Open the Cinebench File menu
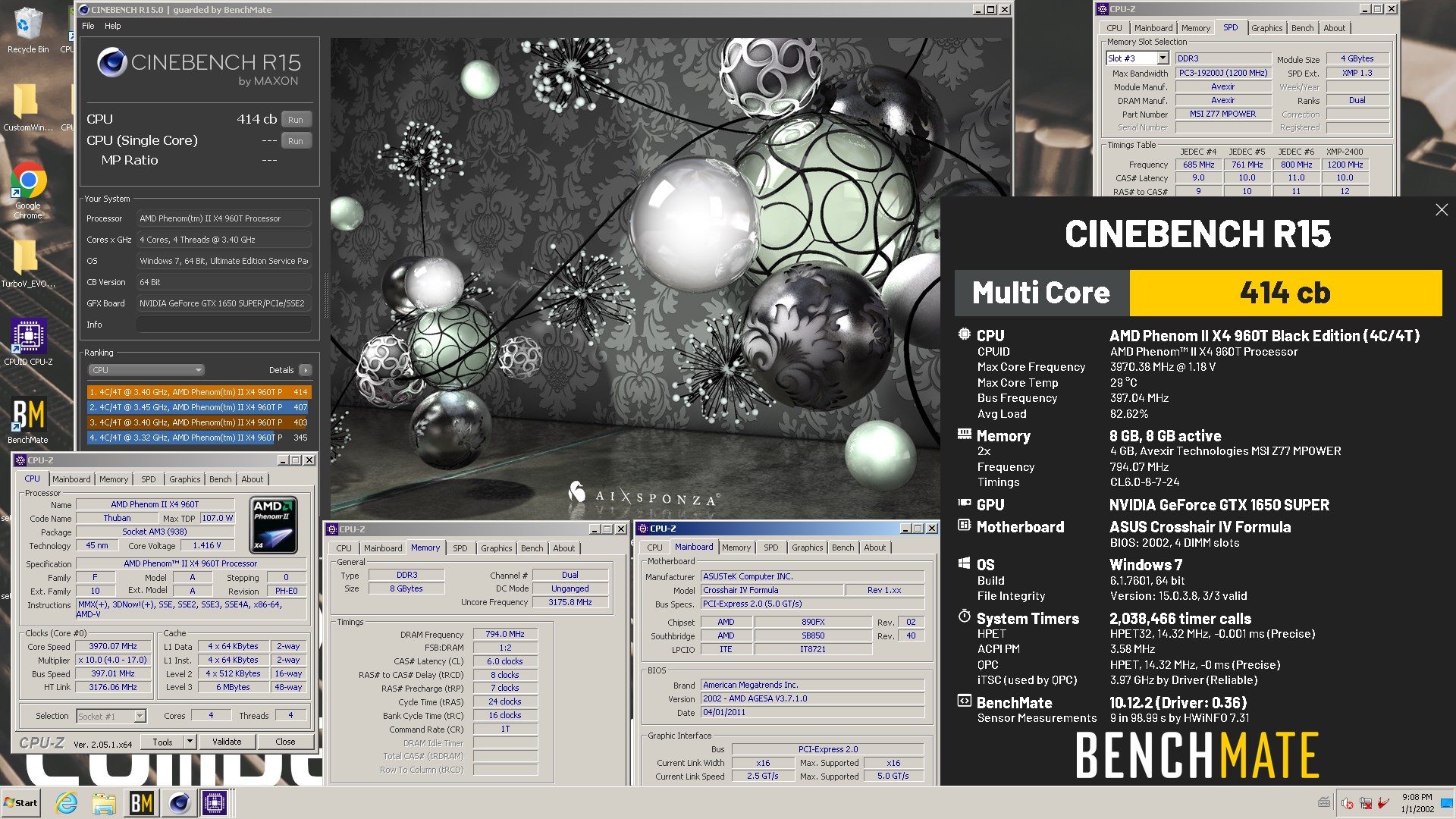Screen dimensions: 1456x819 [88, 26]
